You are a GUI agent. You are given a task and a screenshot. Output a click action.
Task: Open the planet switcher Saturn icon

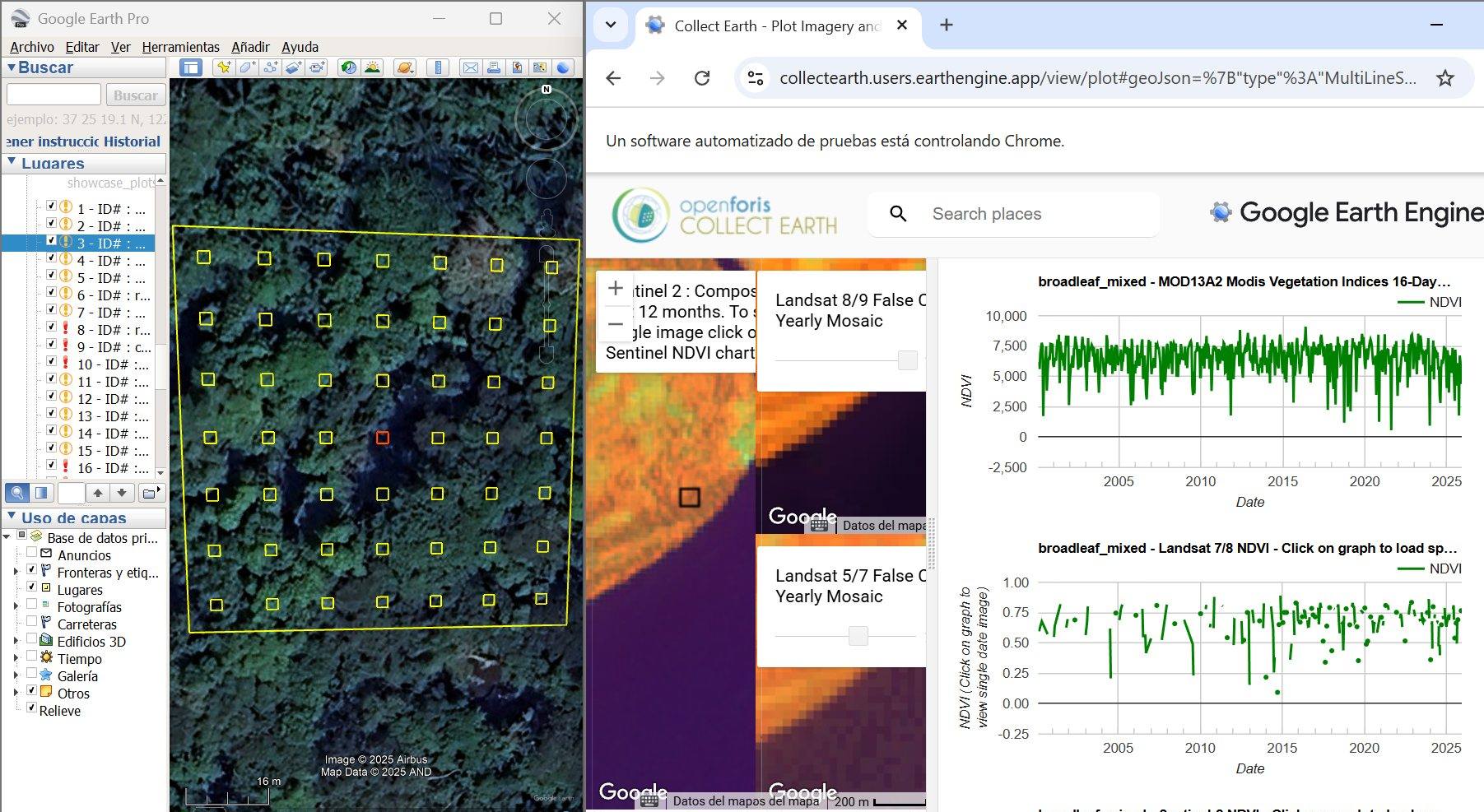[x=405, y=67]
